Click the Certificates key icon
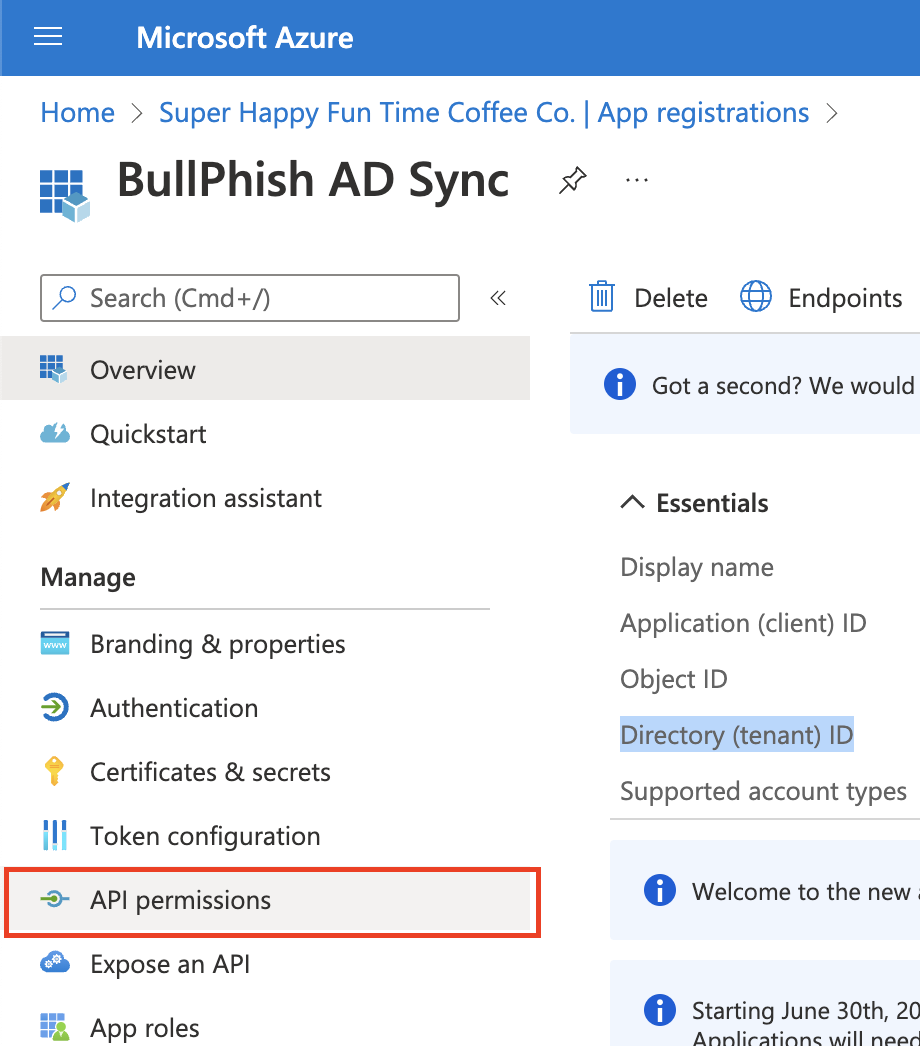The height and width of the screenshot is (1046, 920). 54,771
